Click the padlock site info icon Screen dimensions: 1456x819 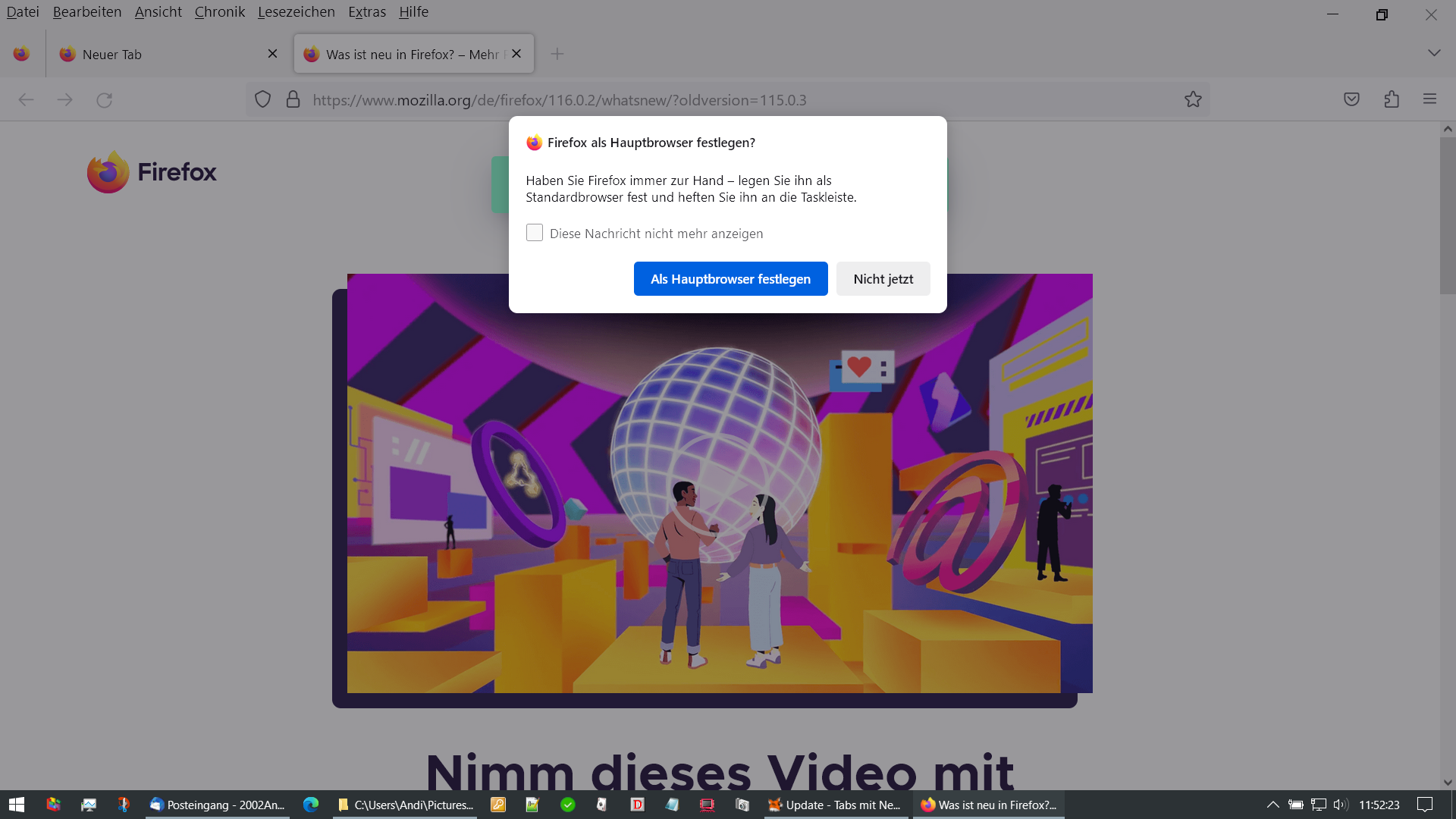pos(293,99)
